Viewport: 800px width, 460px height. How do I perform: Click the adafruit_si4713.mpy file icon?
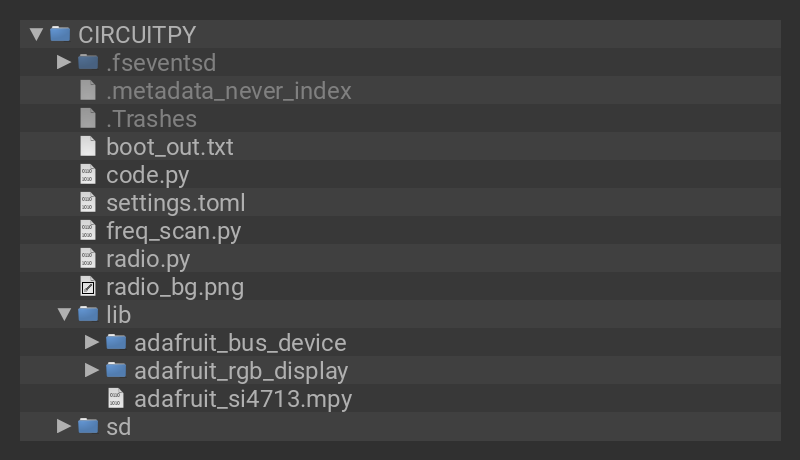click(x=116, y=399)
